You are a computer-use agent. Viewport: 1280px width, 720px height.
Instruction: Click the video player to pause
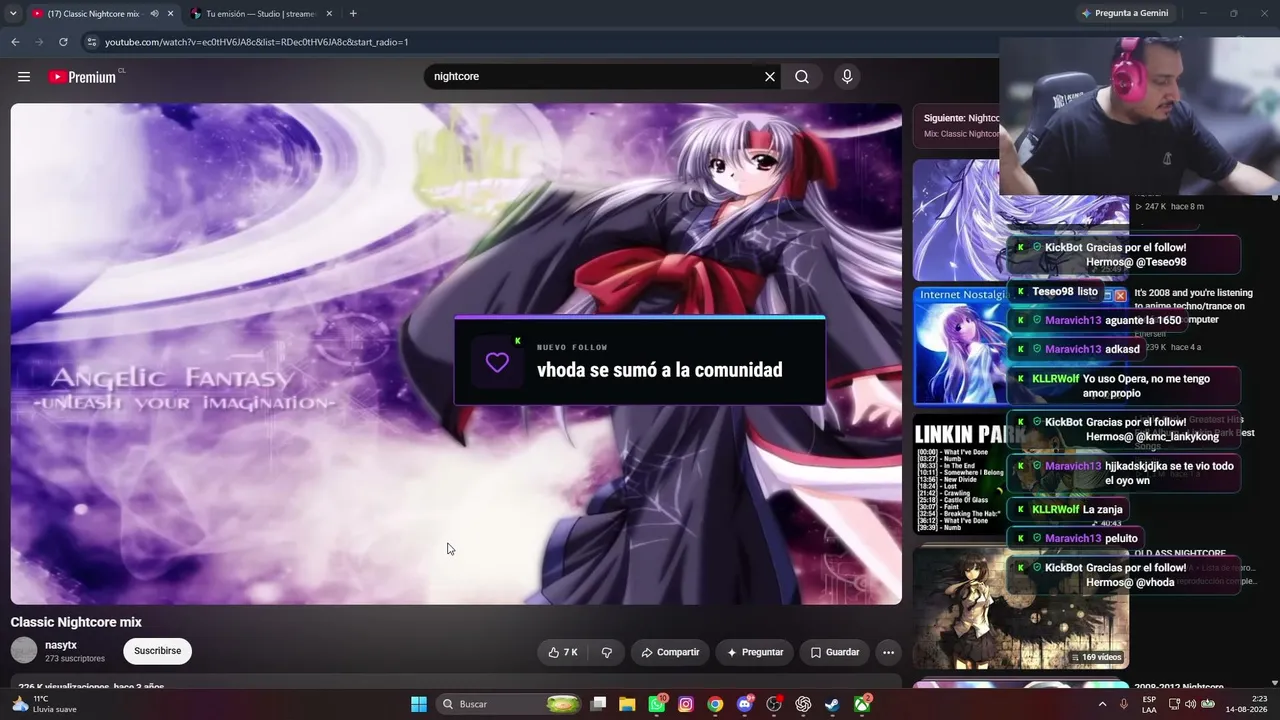[x=456, y=354]
